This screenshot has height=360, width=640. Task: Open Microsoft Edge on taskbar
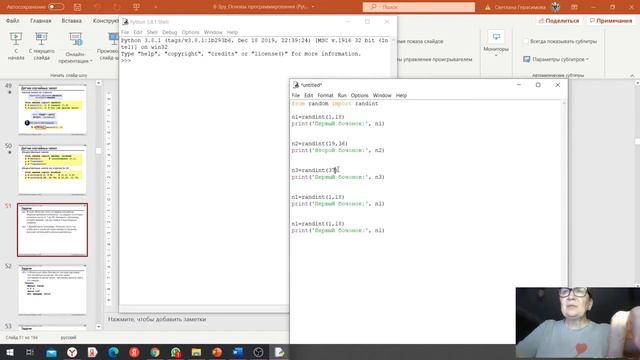(x=113, y=352)
